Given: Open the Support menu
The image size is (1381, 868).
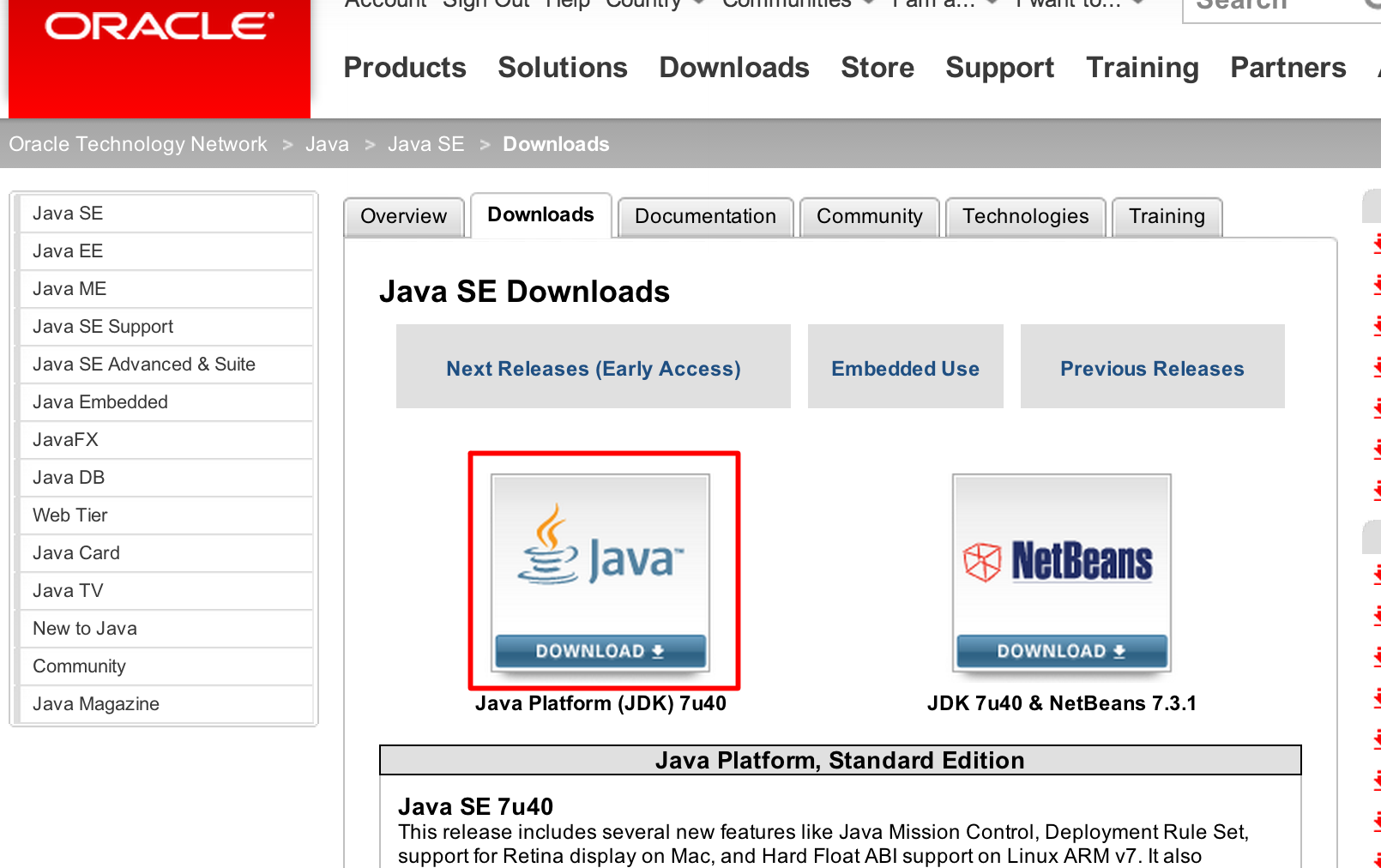Looking at the screenshot, I should click(x=1000, y=68).
